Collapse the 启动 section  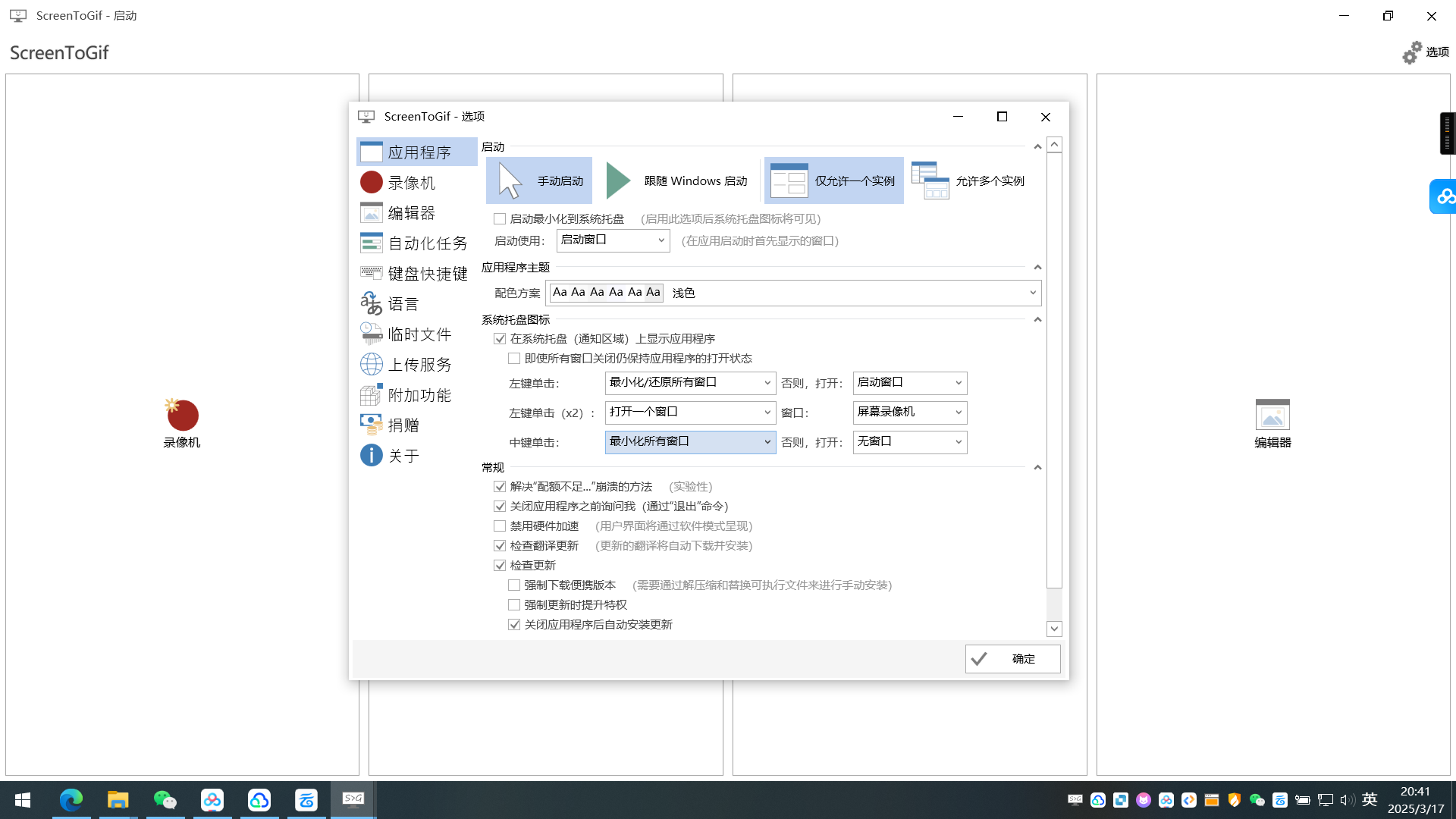tap(1037, 147)
